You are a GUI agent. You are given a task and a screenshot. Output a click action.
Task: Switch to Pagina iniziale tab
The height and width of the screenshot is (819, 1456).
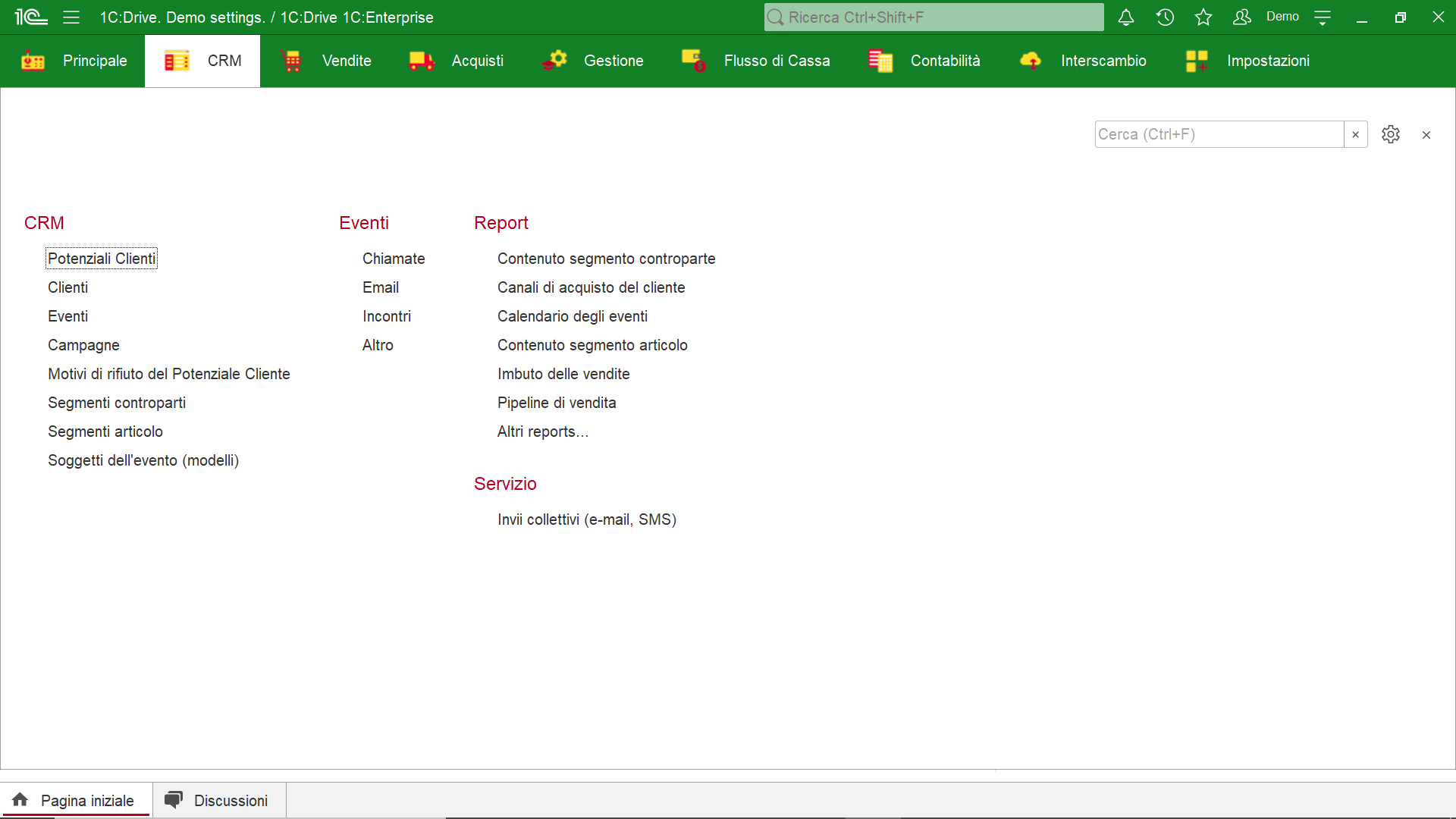click(76, 800)
